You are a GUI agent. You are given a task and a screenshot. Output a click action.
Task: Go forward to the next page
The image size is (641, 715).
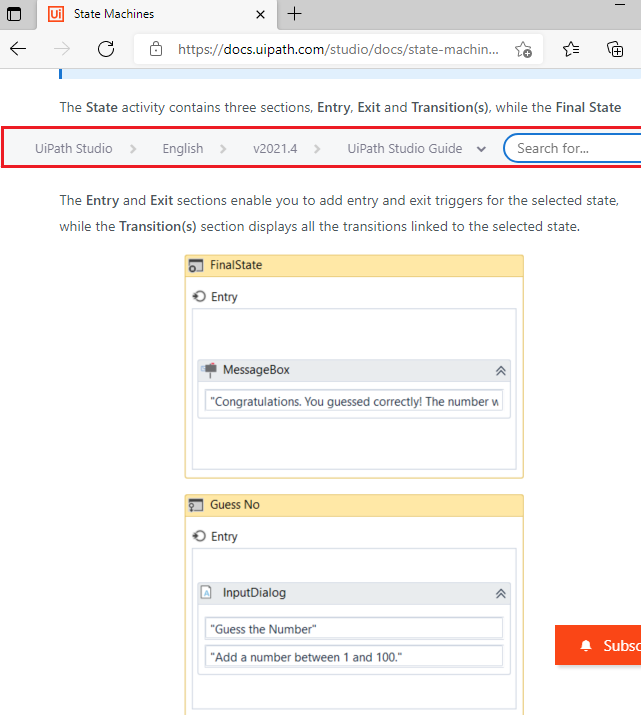tap(62, 49)
